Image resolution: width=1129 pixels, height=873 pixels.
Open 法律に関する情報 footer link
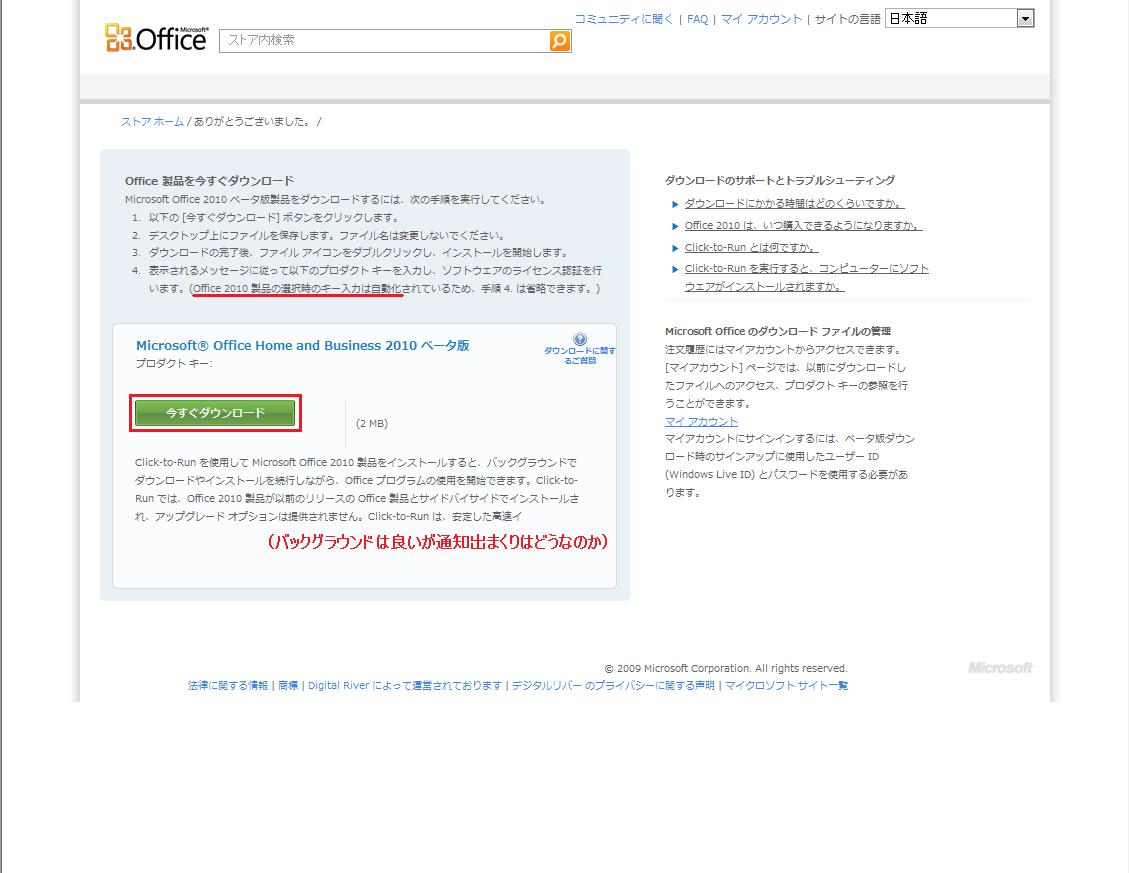click(x=228, y=686)
